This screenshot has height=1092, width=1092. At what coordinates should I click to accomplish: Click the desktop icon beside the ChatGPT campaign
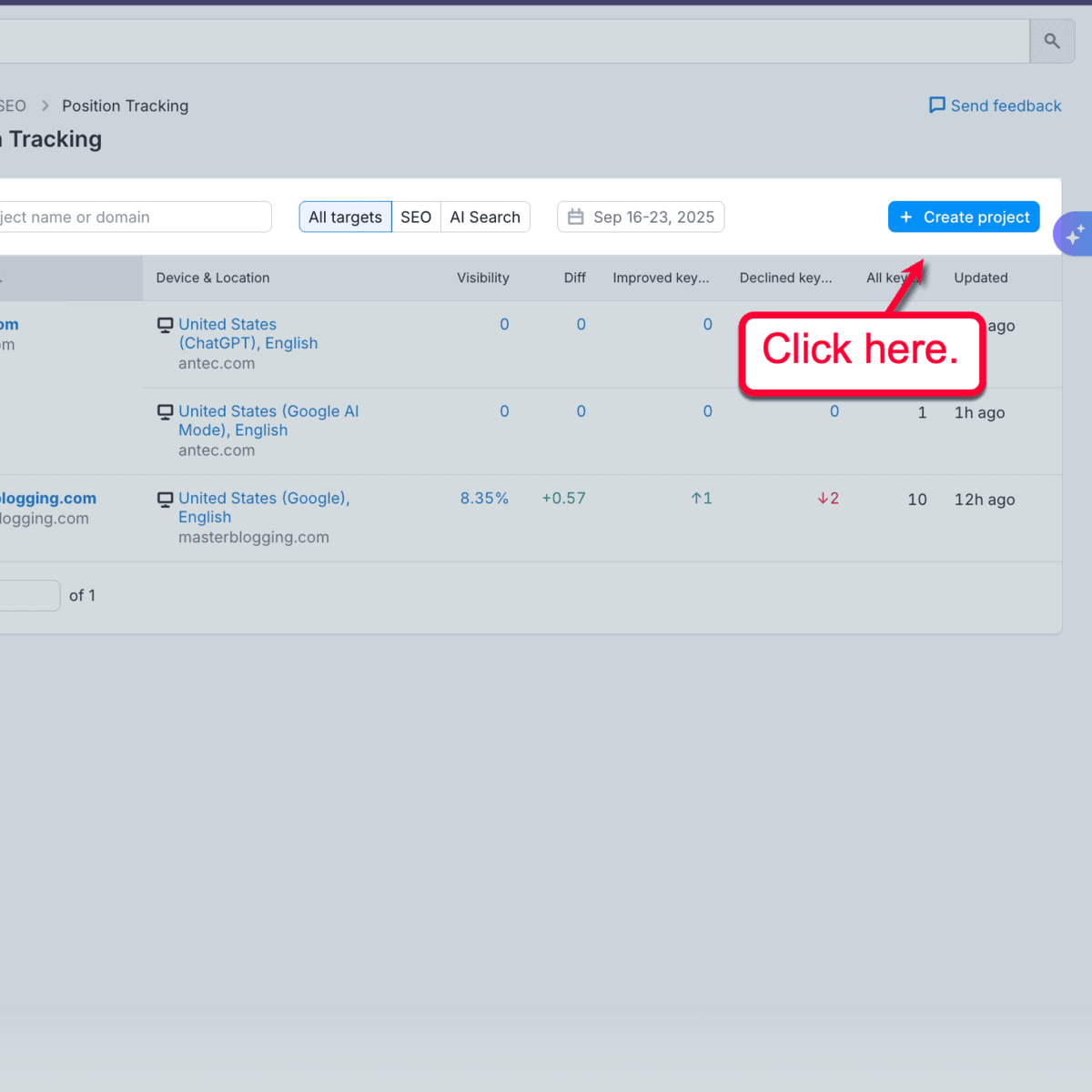click(165, 324)
